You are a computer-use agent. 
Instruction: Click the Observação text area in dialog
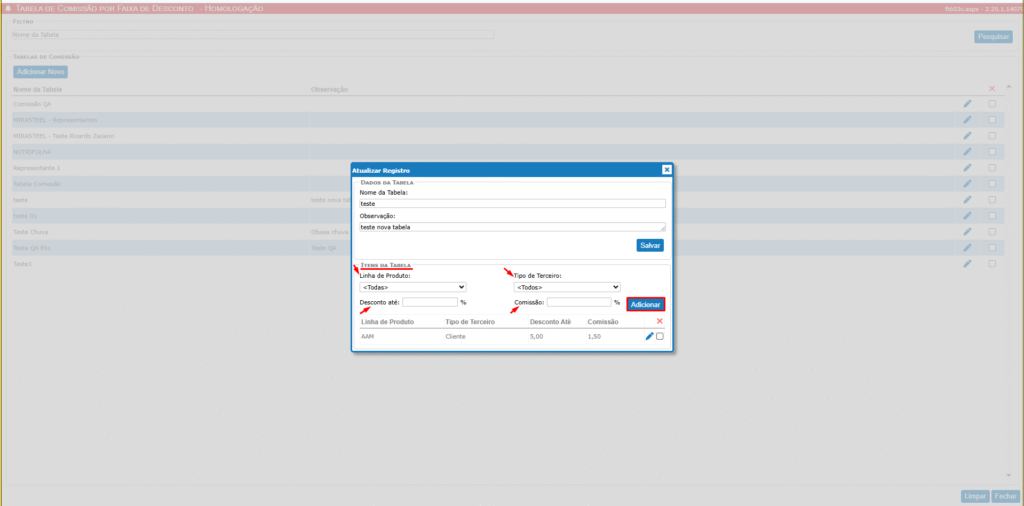tap(511, 227)
